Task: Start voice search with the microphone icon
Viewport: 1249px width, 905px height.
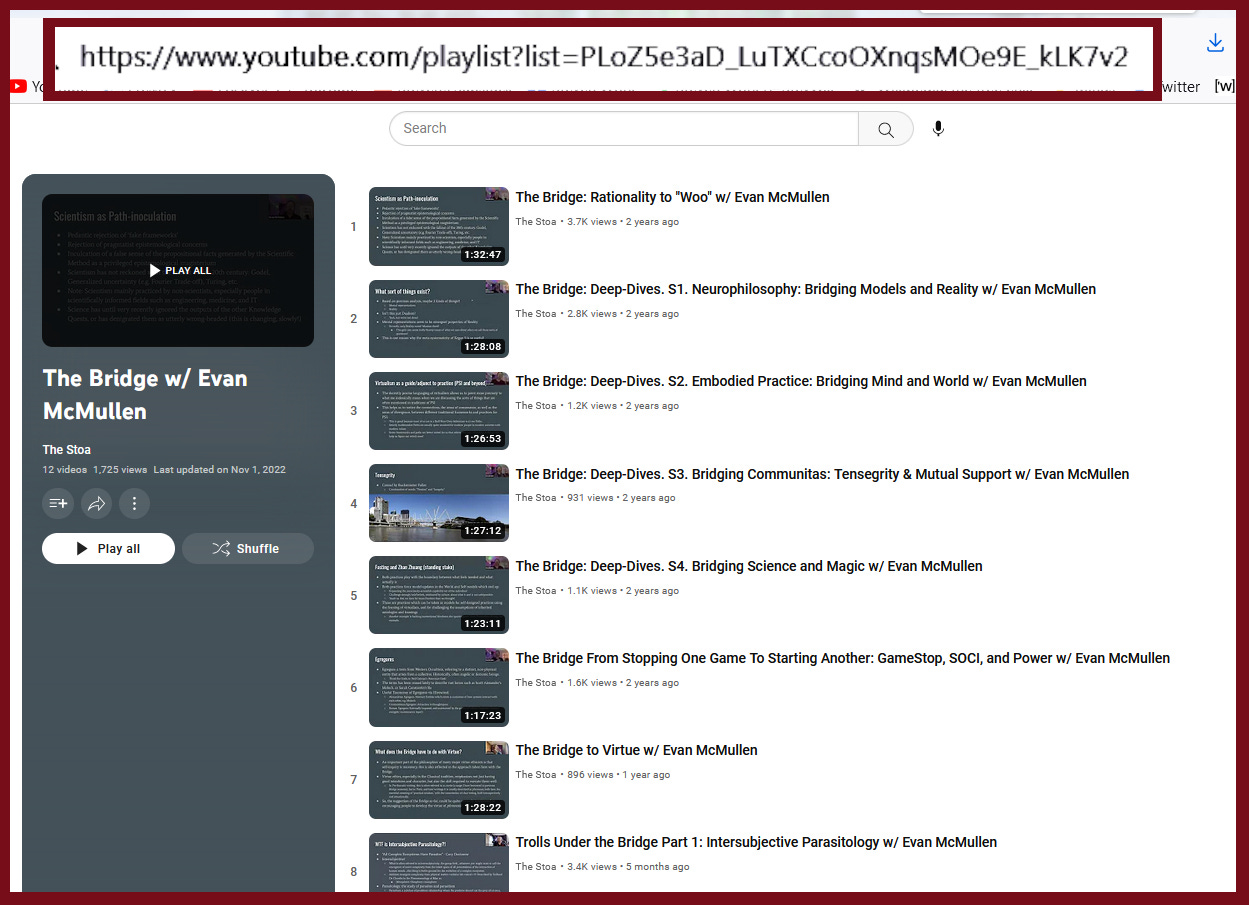Action: pos(938,129)
